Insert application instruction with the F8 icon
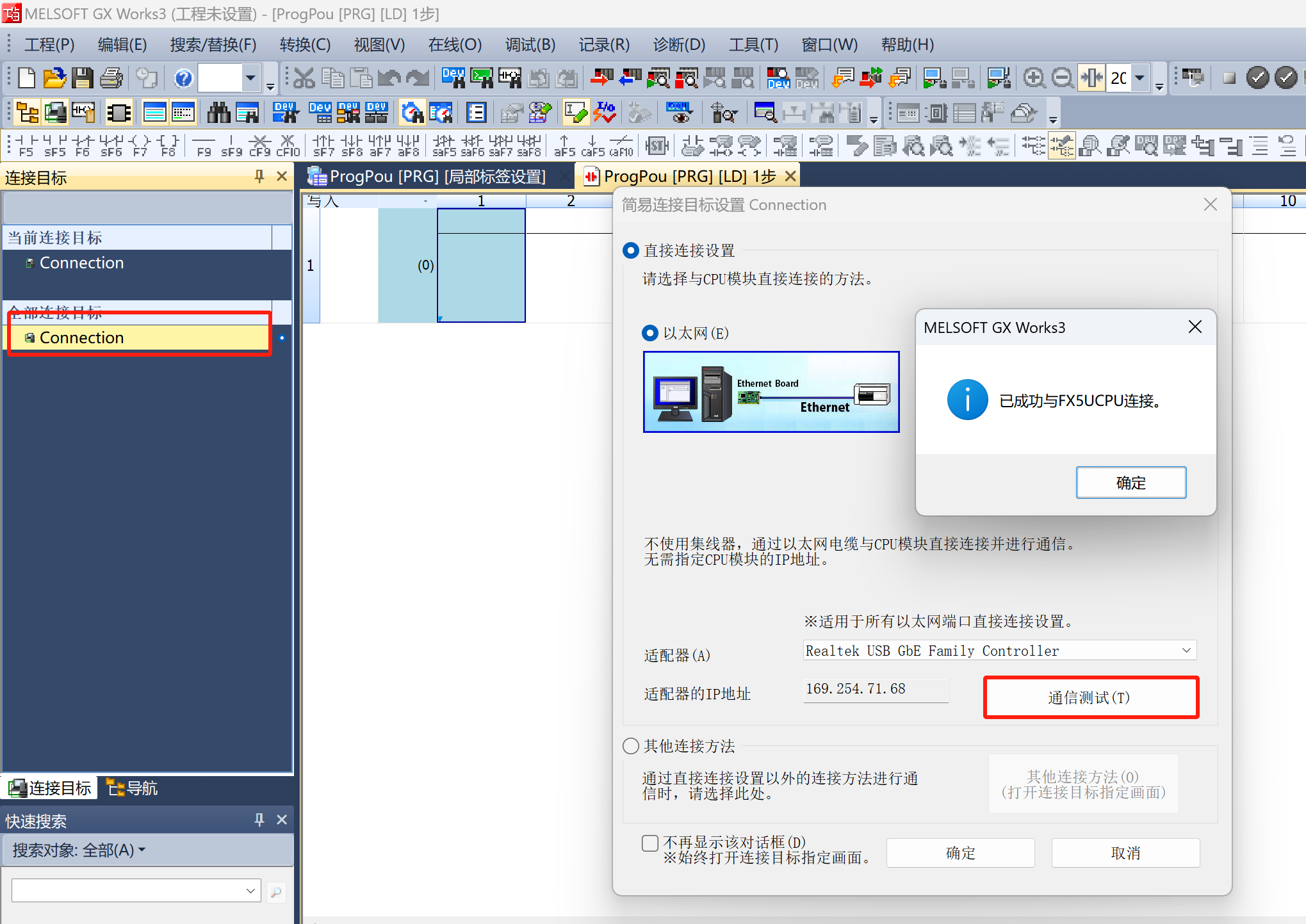 pyautogui.click(x=168, y=146)
